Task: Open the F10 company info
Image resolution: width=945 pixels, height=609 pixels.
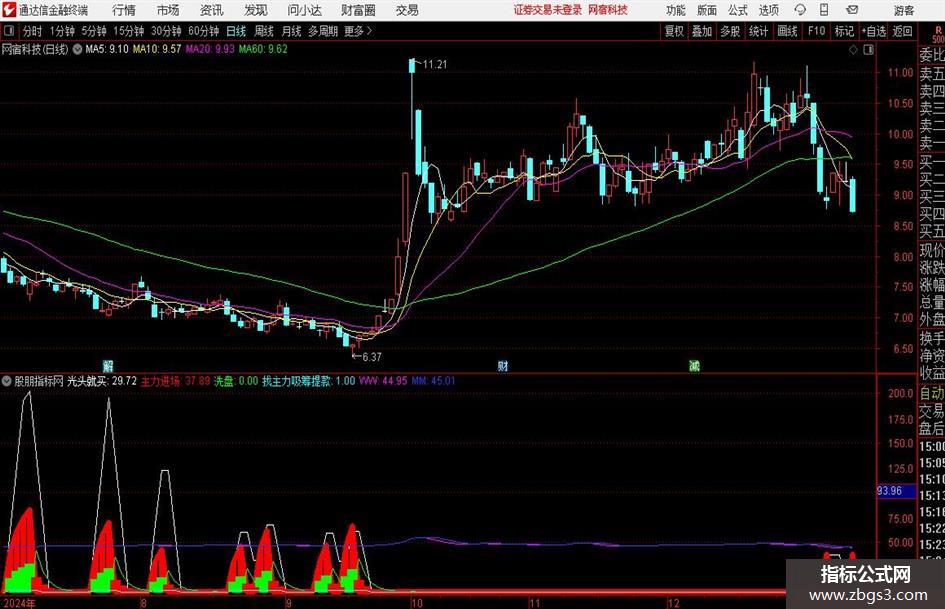Action: click(817, 31)
